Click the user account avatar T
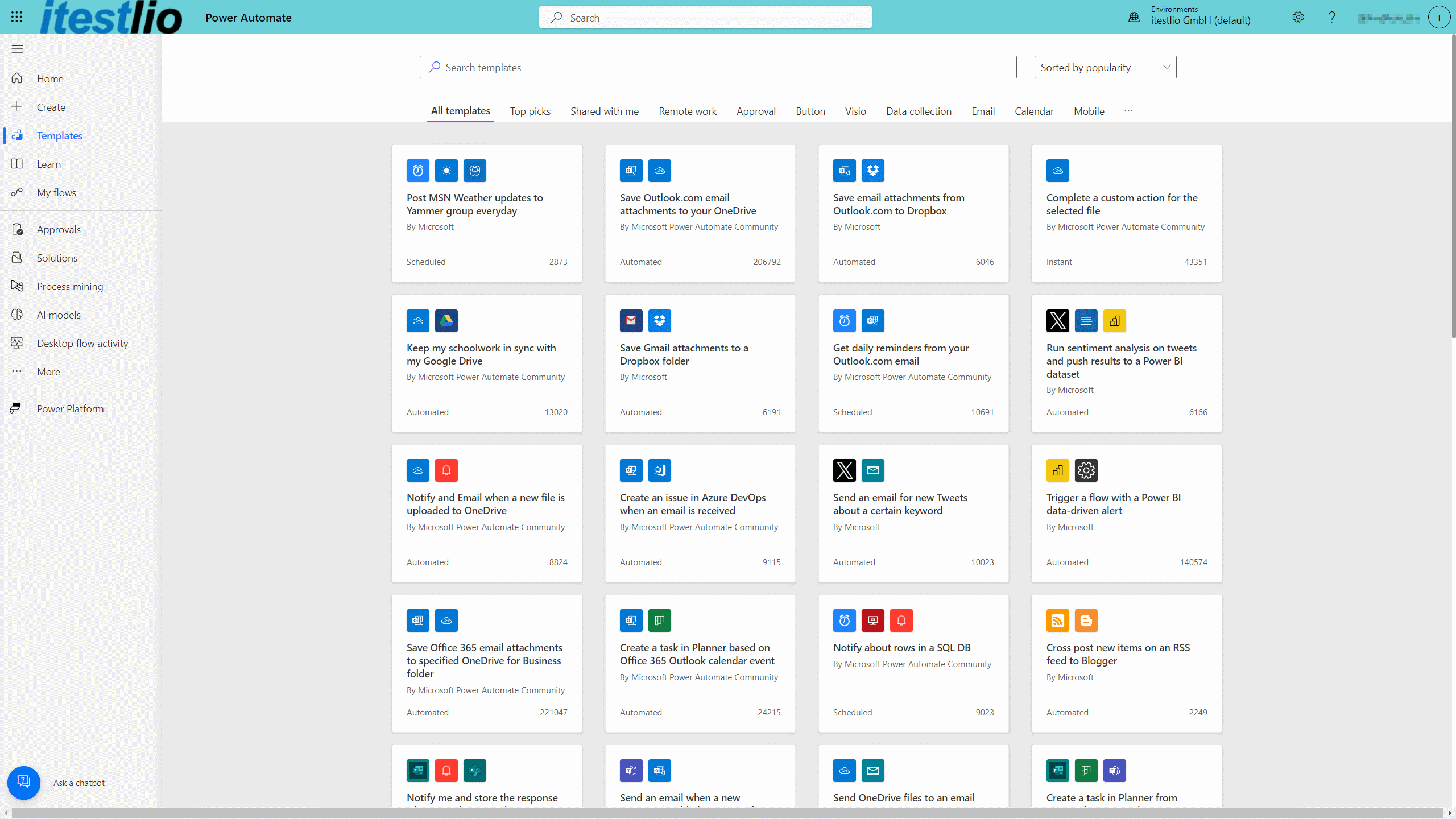This screenshot has width=1456, height=819. point(1439,18)
